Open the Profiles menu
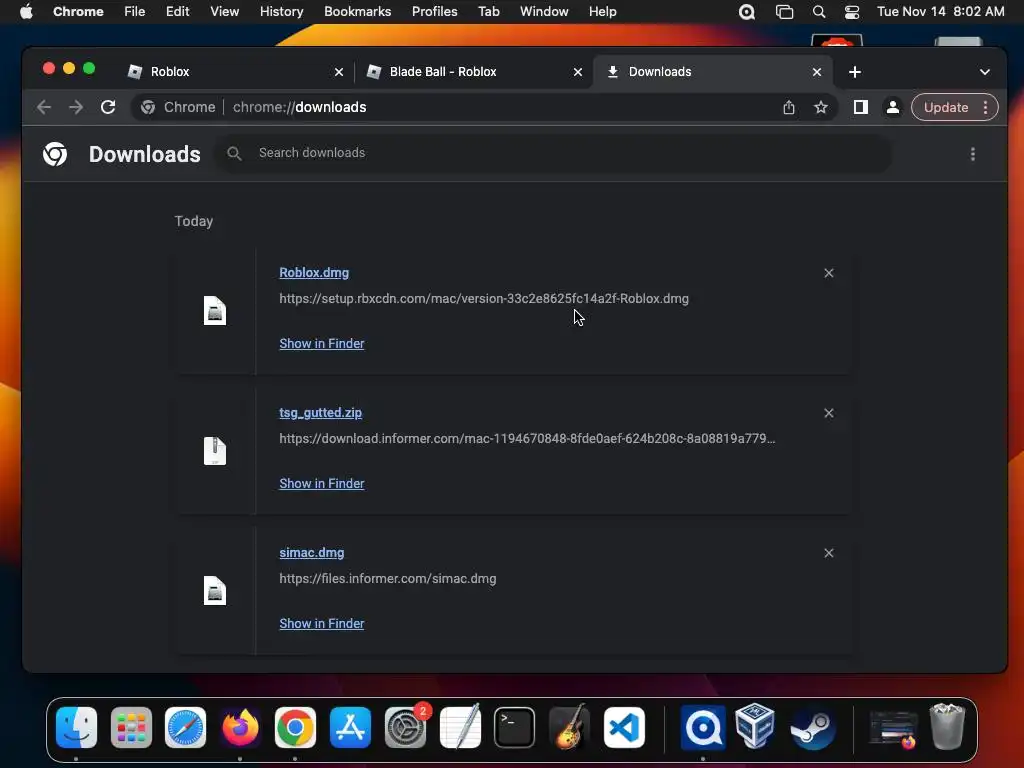 [434, 12]
